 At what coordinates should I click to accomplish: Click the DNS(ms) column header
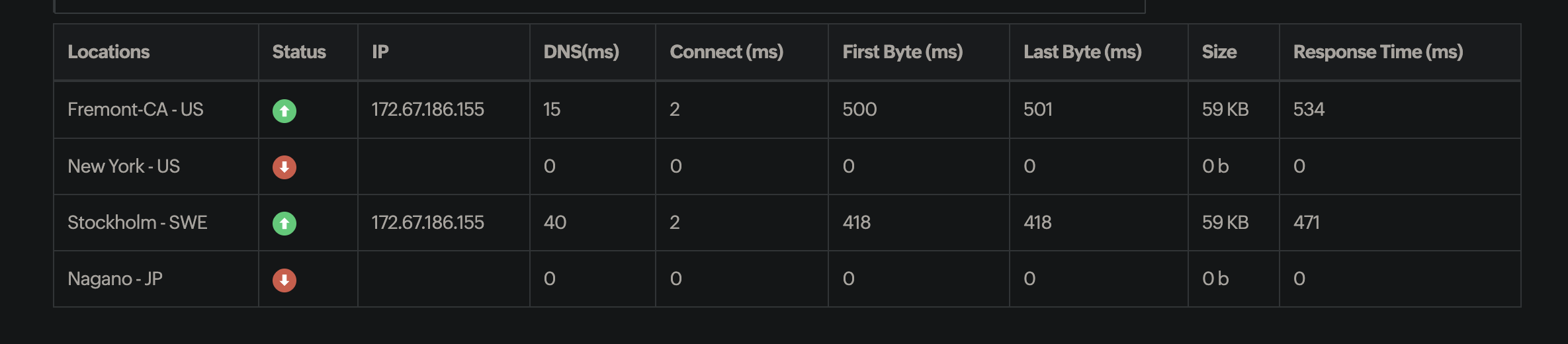(x=581, y=52)
